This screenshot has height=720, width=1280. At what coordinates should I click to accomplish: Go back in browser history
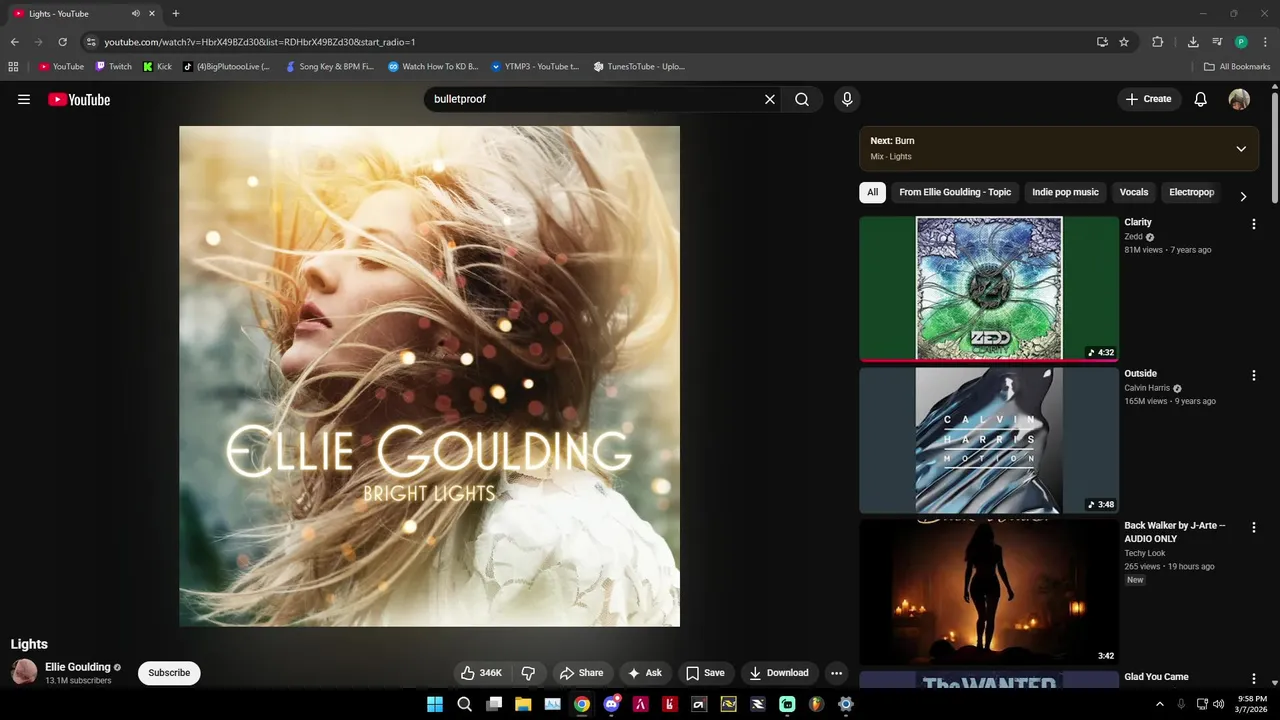[x=14, y=42]
